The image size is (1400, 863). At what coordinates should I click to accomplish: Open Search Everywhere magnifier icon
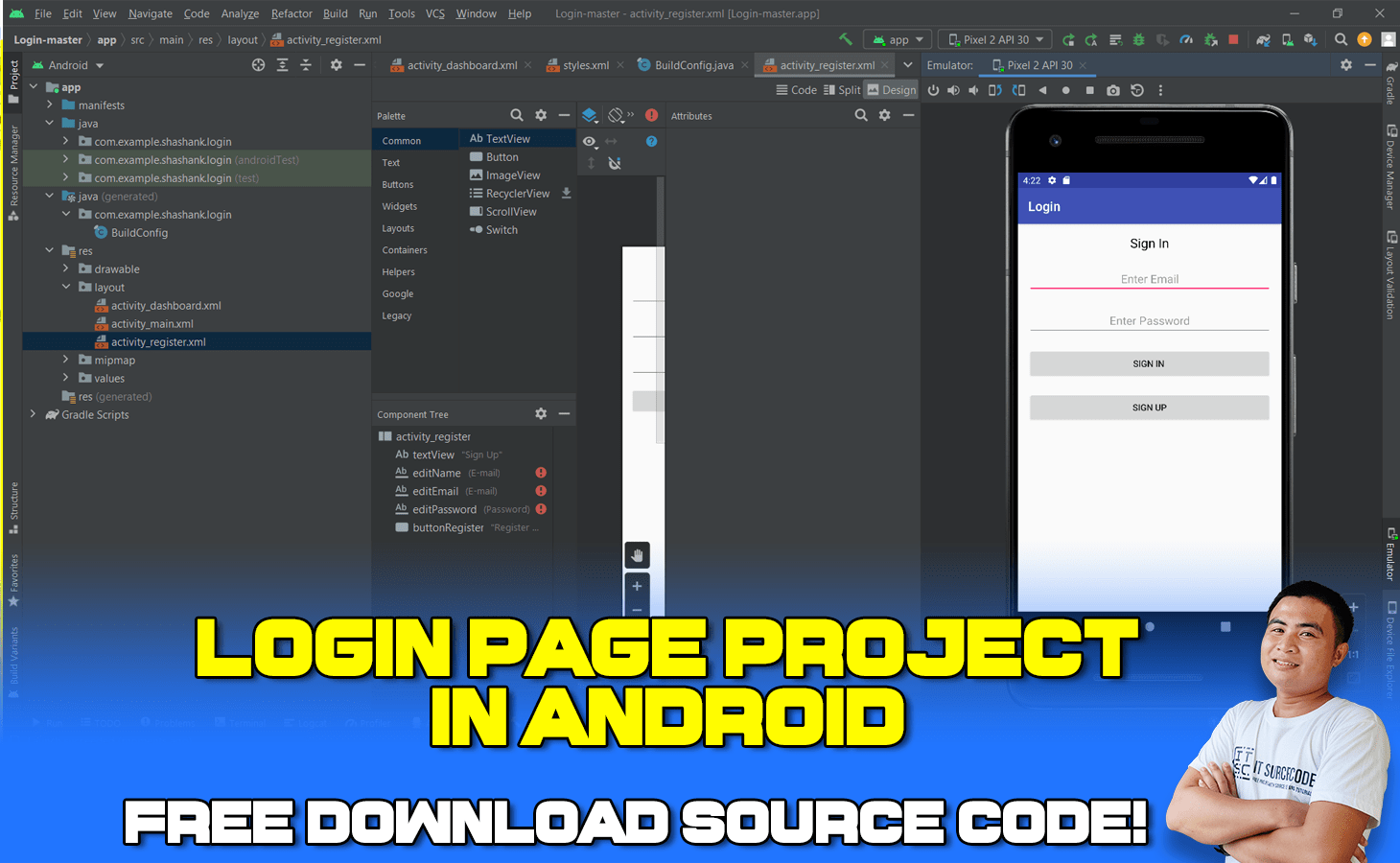1341,40
